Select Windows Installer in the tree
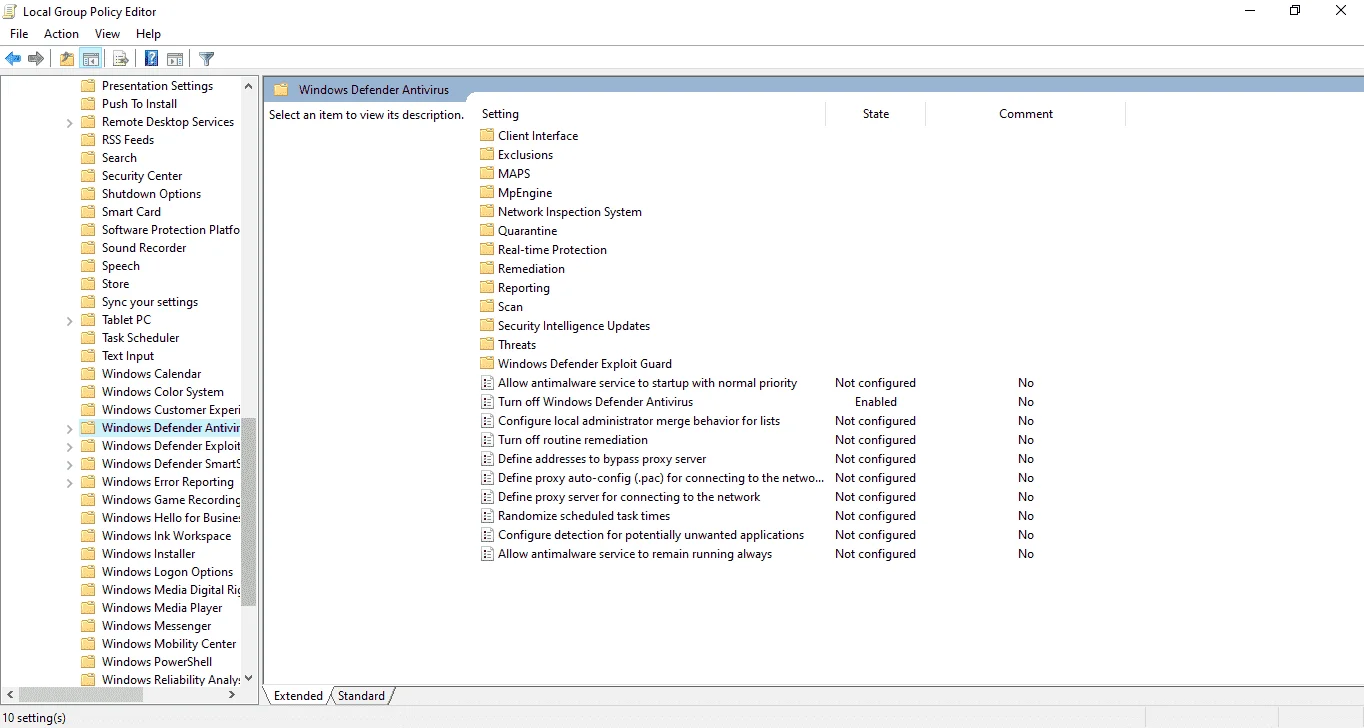The height and width of the screenshot is (728, 1364). point(148,554)
